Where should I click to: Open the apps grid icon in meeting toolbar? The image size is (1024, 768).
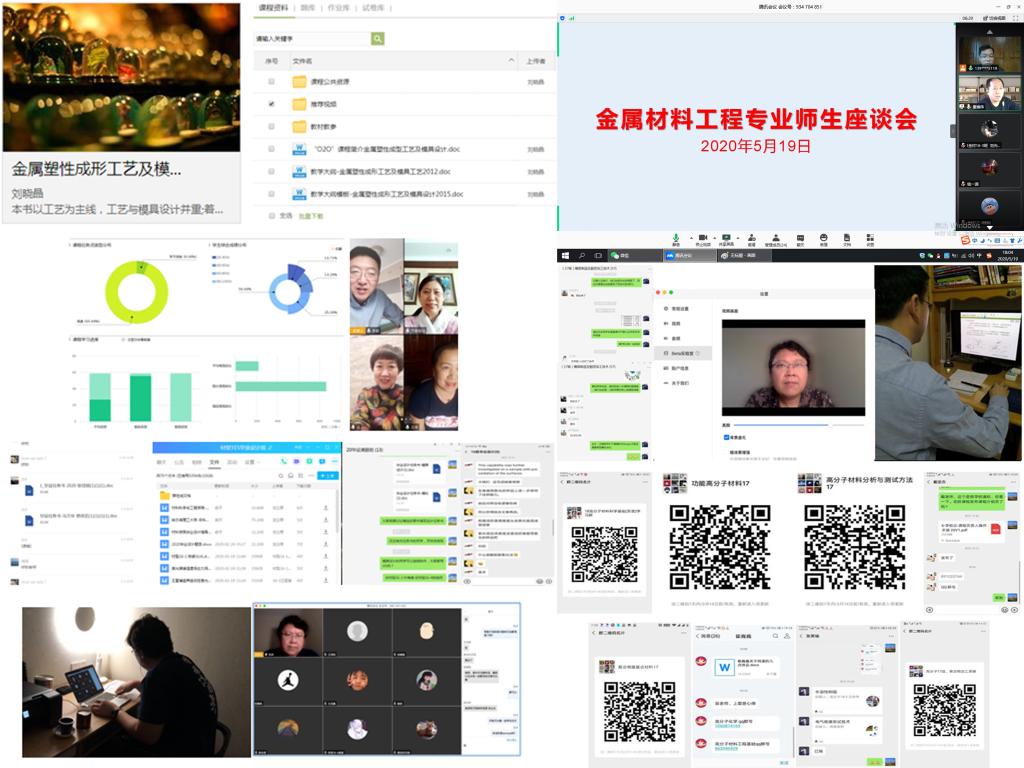870,238
